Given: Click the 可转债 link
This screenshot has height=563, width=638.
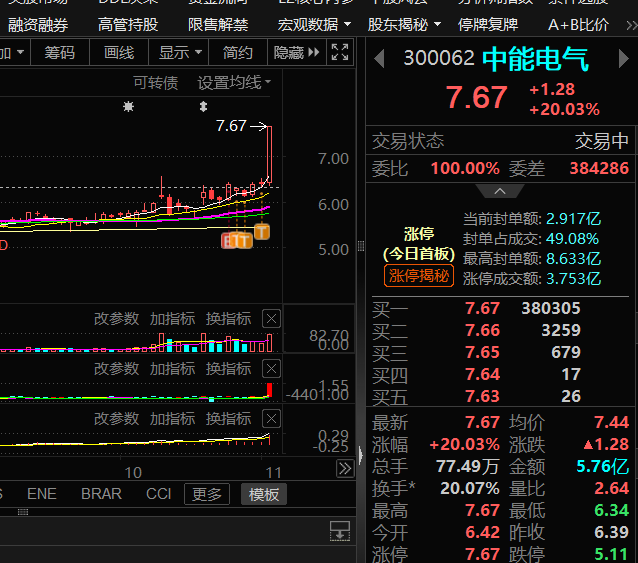Looking at the screenshot, I should [x=155, y=83].
